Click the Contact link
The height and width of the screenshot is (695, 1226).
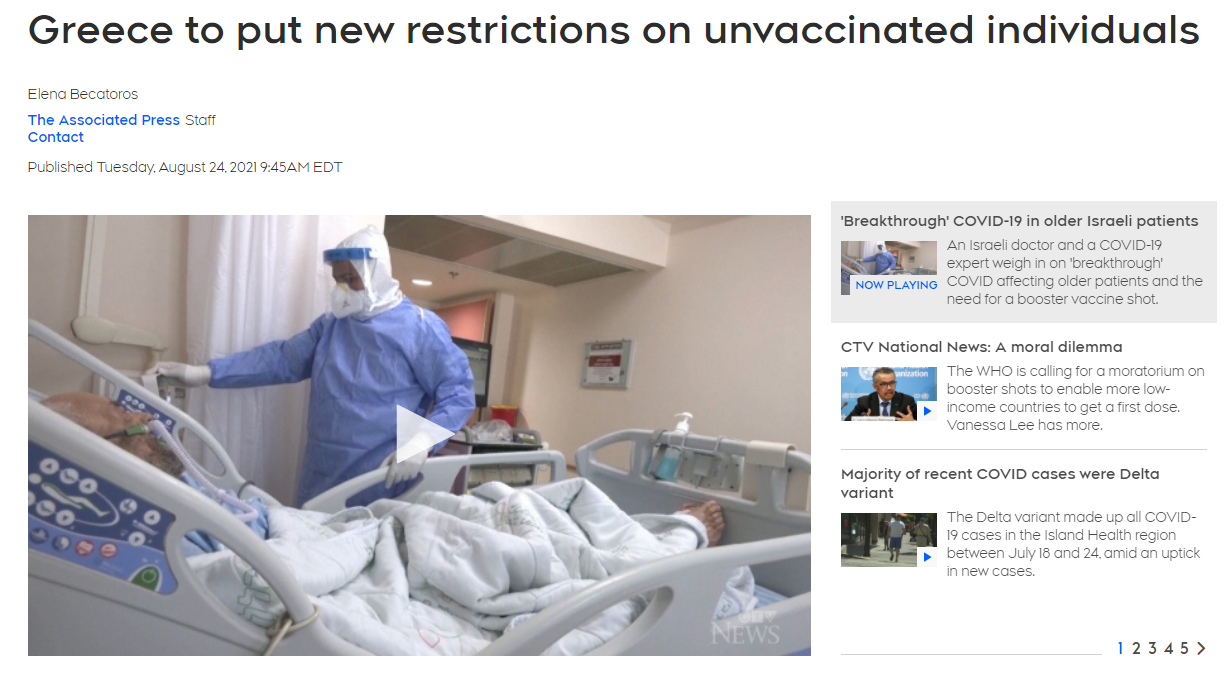click(56, 137)
